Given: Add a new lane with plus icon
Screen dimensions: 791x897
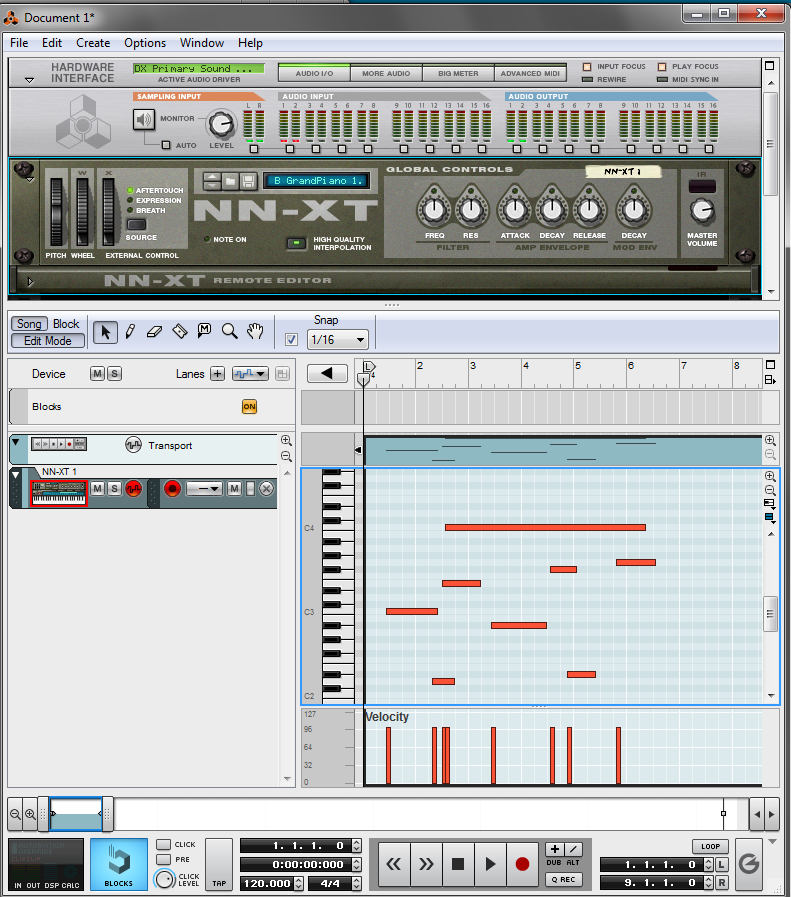Looking at the screenshot, I should tap(217, 374).
